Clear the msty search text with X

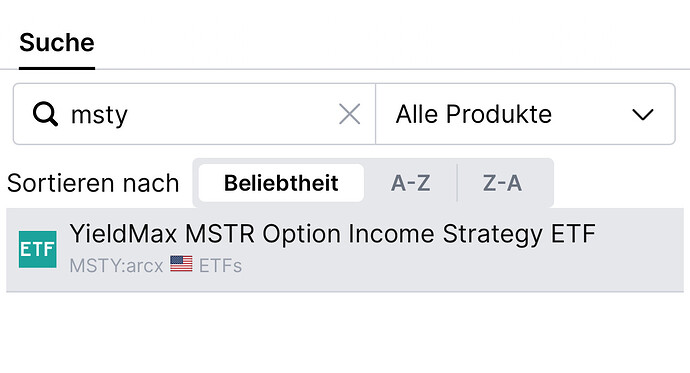pos(350,114)
